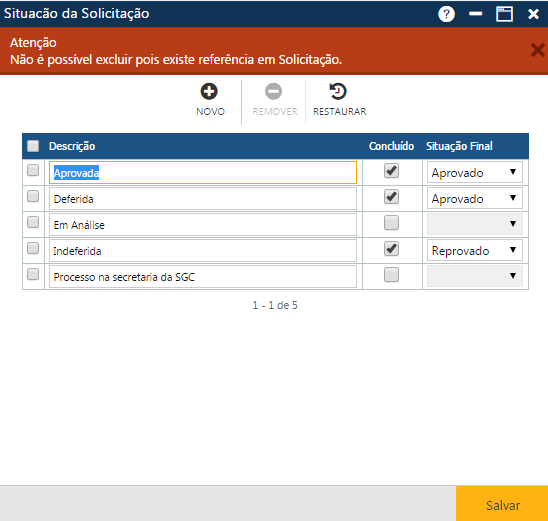Click the REMOVER minus icon
The image size is (548, 521).
coord(273,92)
